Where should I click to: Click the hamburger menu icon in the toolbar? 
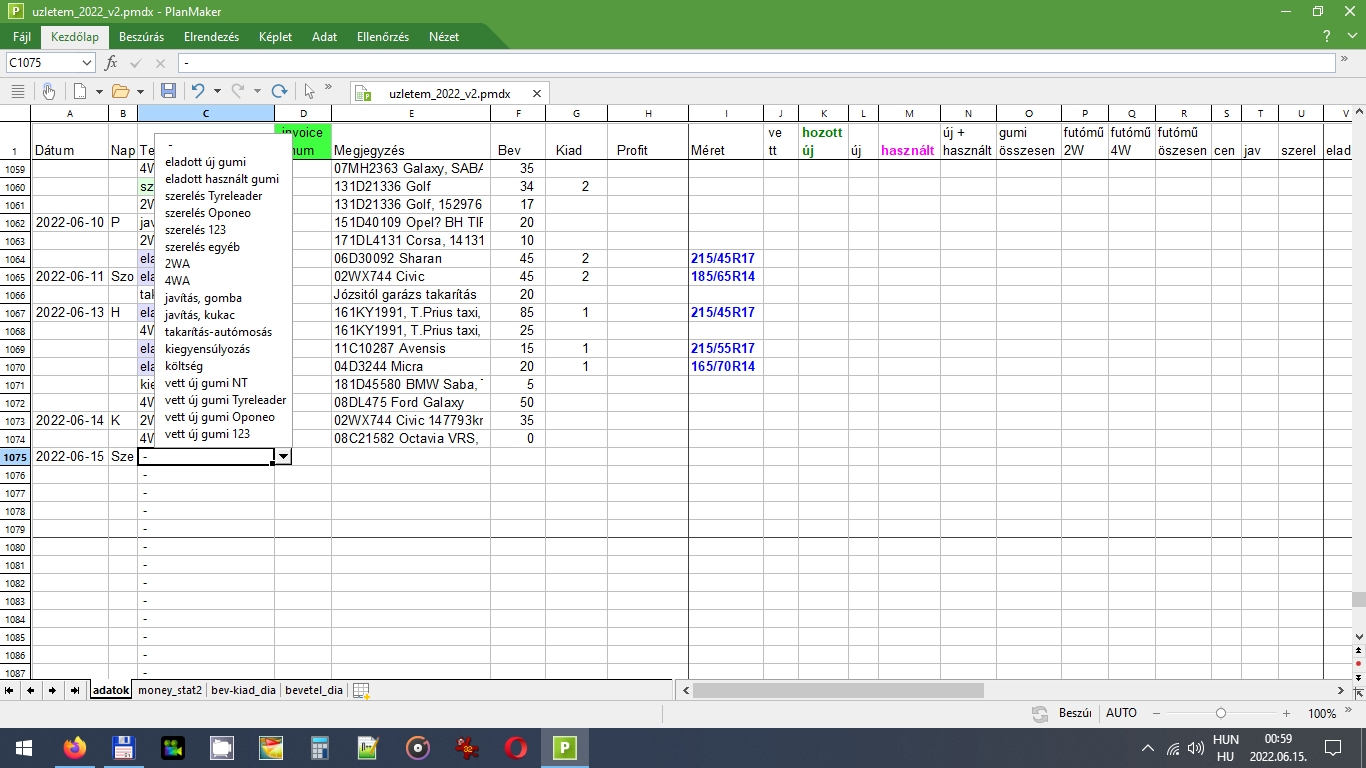point(17,91)
